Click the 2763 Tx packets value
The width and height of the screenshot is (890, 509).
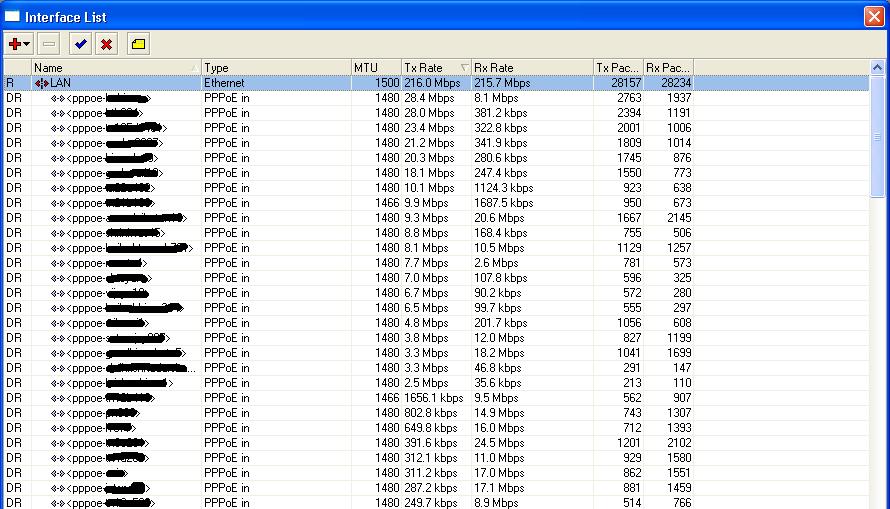click(629, 98)
